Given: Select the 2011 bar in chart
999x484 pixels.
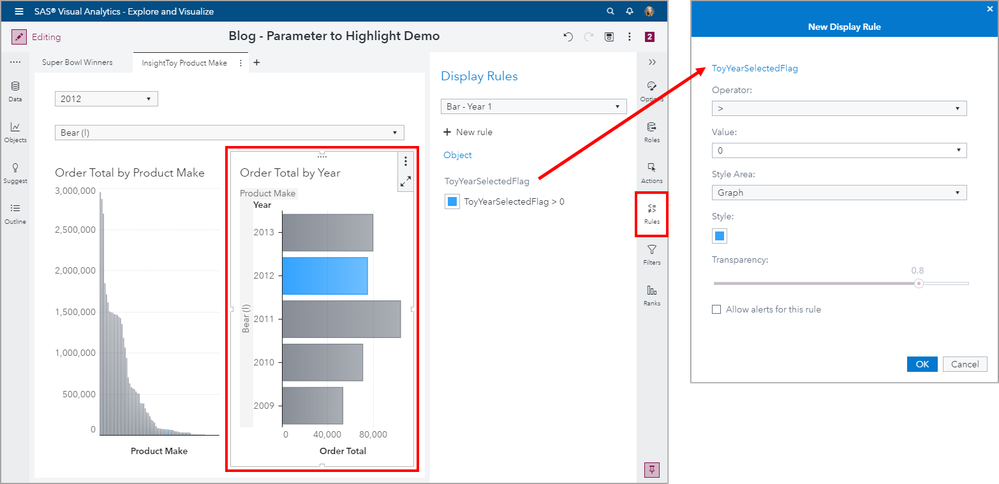Looking at the screenshot, I should 341,319.
